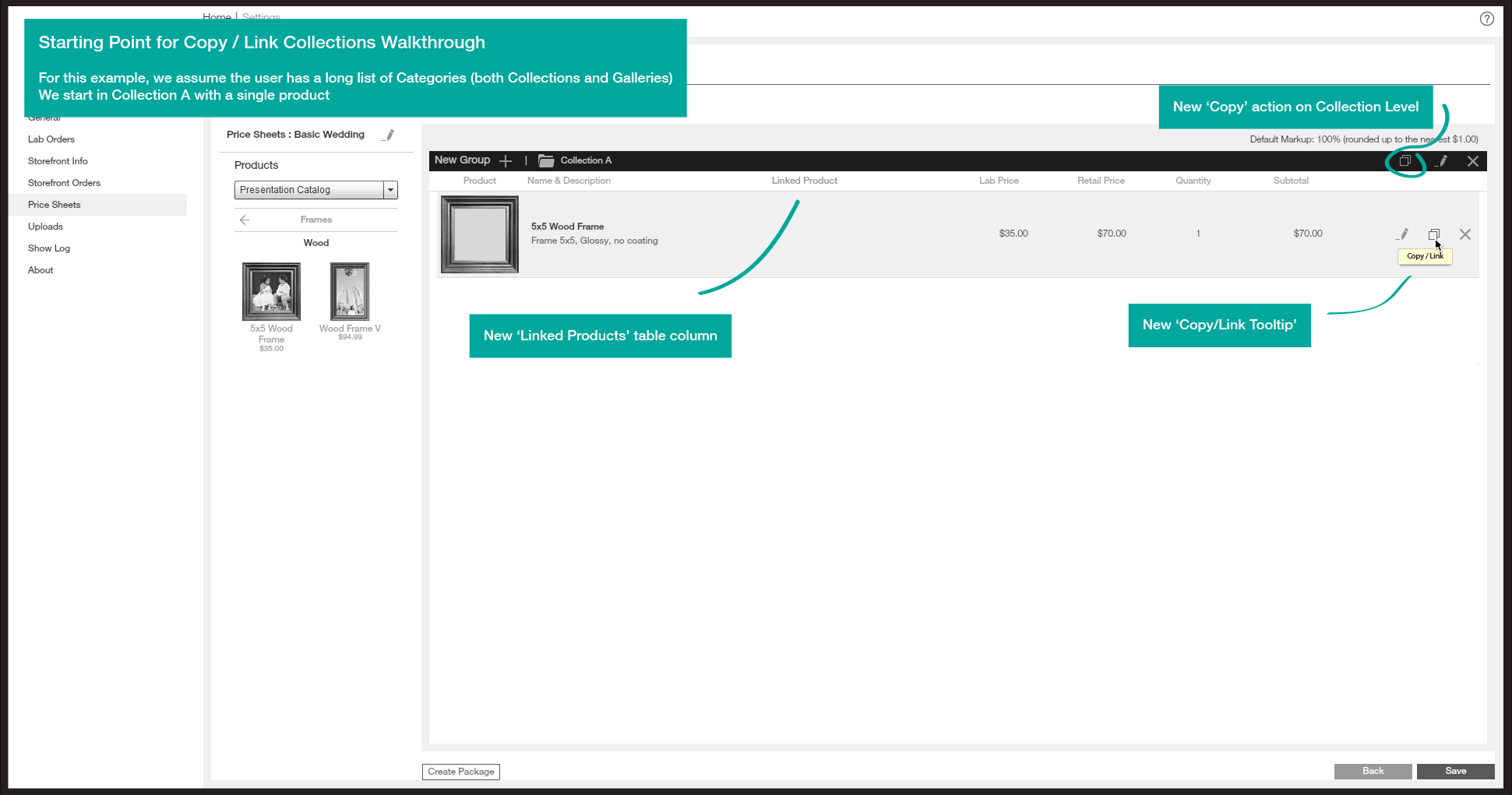
Task: Delete the 5x5 Wood Frame row
Action: 1464,234
